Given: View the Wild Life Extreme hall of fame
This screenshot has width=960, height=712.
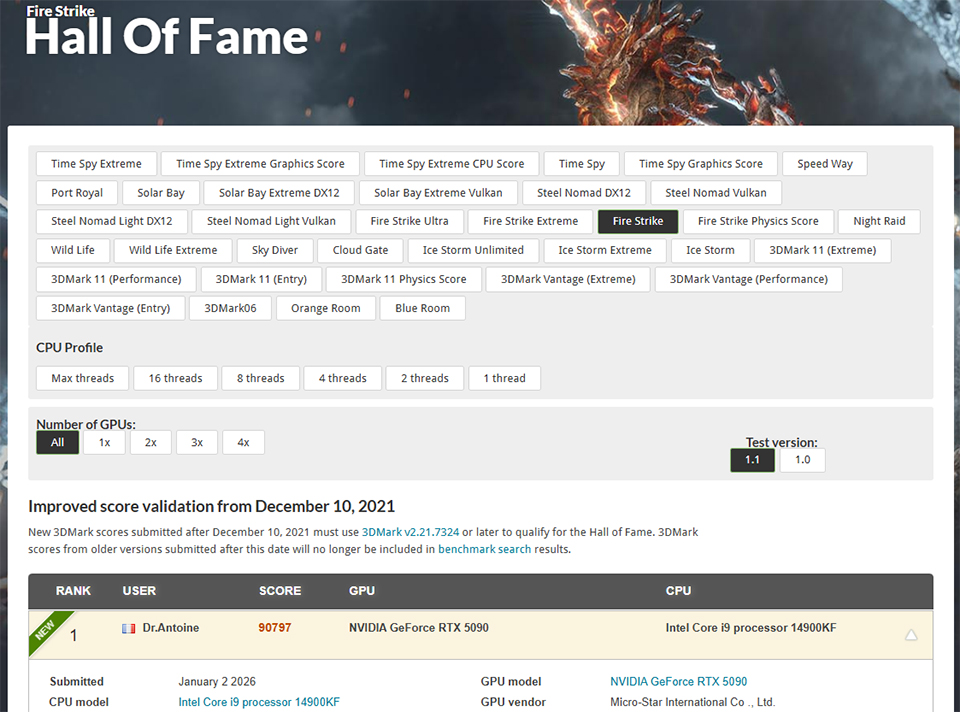Looking at the screenshot, I should [172, 250].
